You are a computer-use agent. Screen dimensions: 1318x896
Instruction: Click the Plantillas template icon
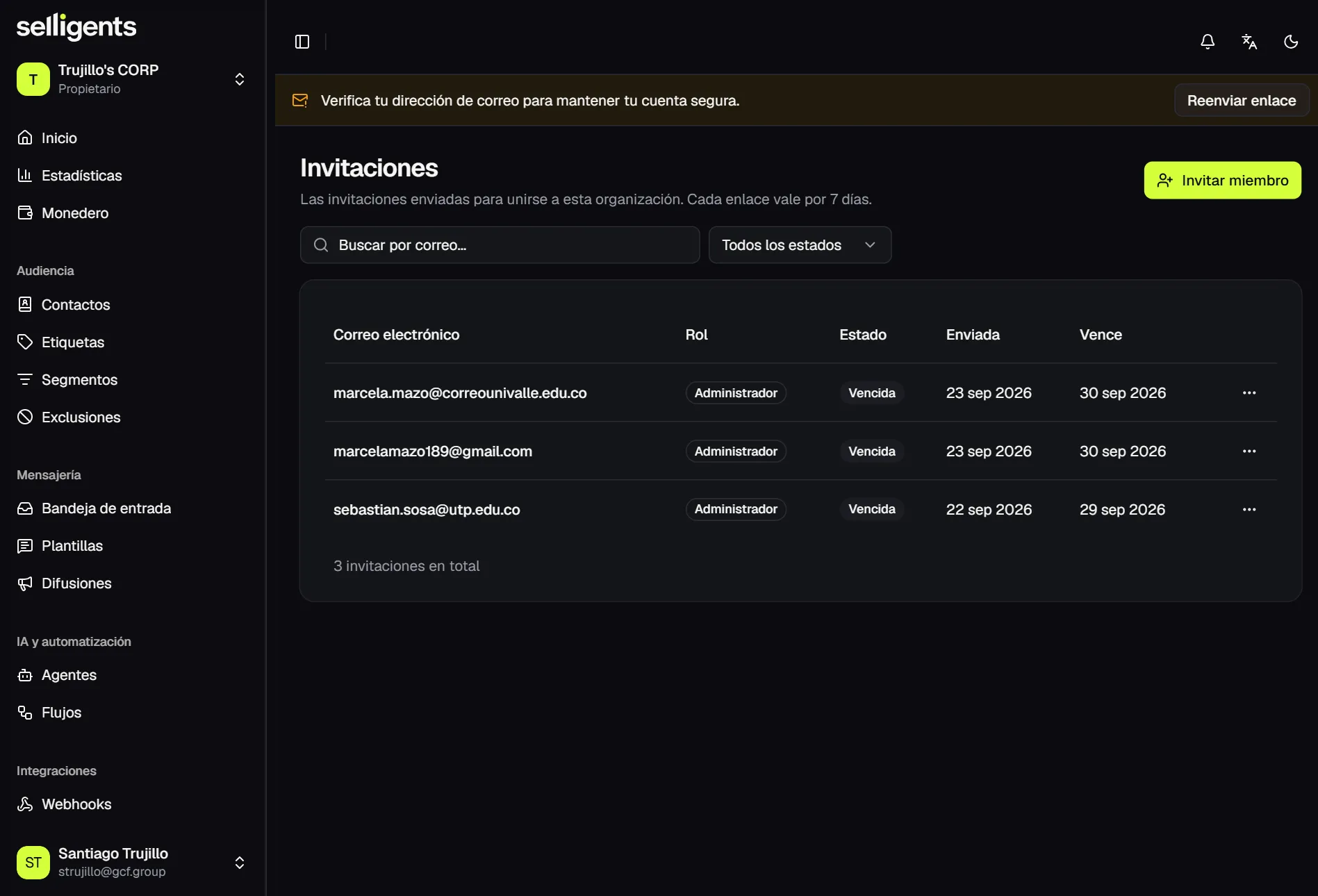(25, 546)
